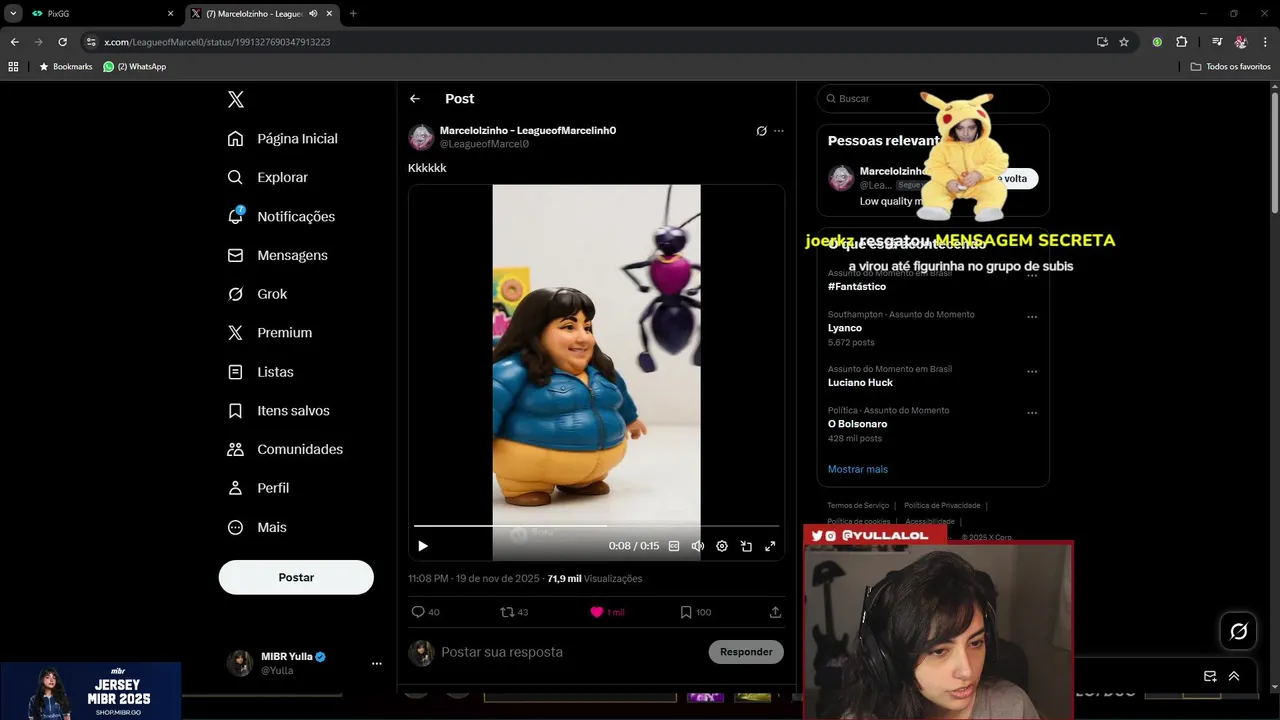Open options for O Bolsonaro trend
The image size is (1280, 720).
tap(1032, 413)
